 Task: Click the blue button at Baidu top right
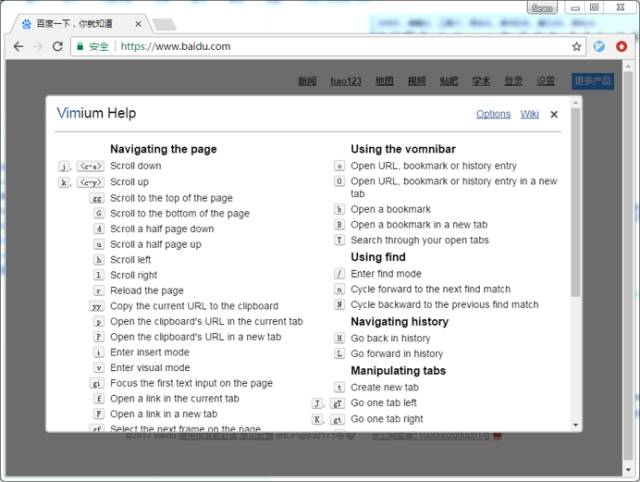593,81
